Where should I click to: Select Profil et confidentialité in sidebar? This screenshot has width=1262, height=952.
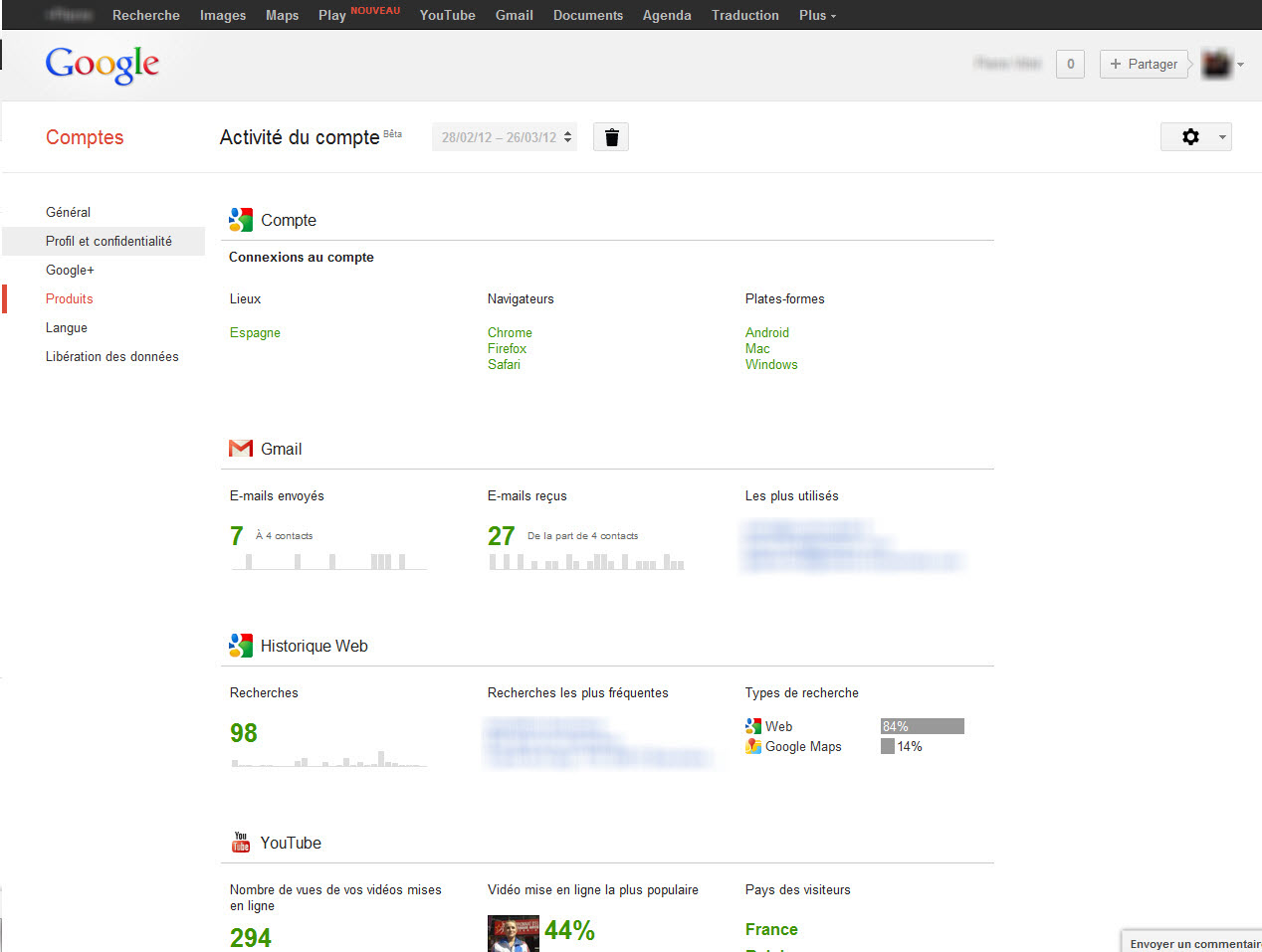tap(108, 241)
